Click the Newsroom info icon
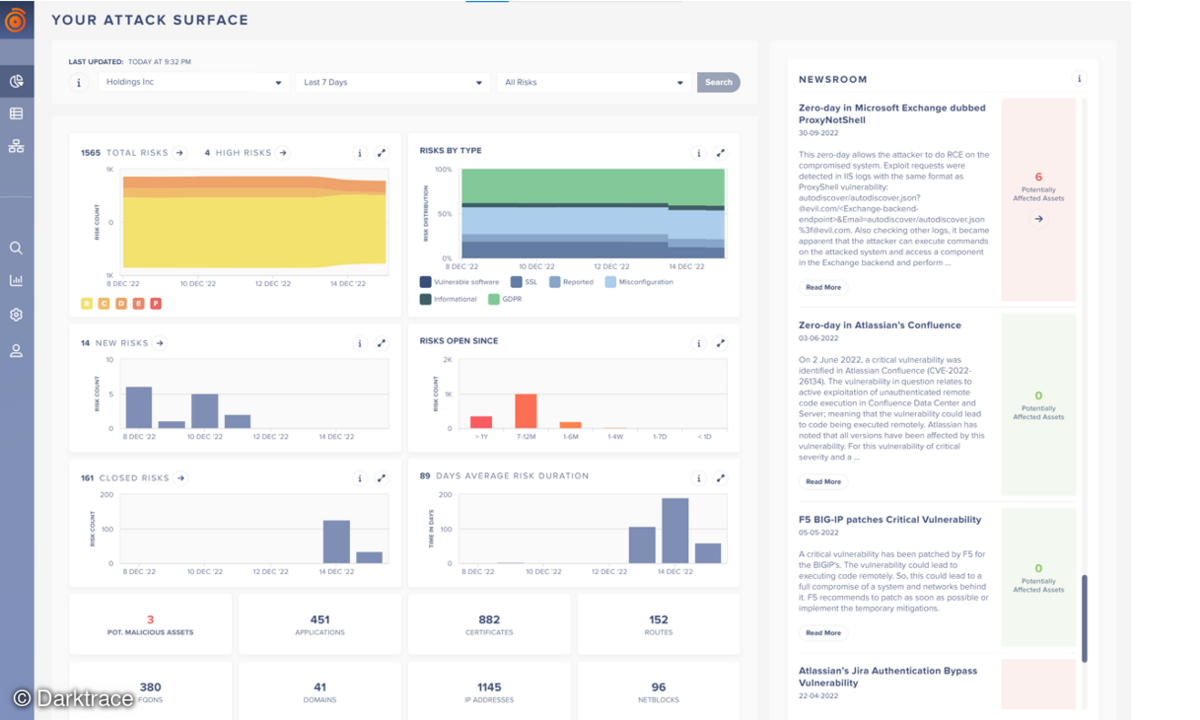The height and width of the screenshot is (720, 1200). (1078, 78)
